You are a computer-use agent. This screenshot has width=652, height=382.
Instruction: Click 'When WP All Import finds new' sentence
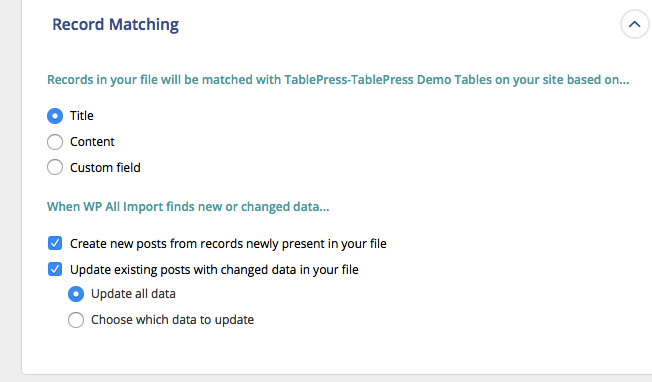188,207
